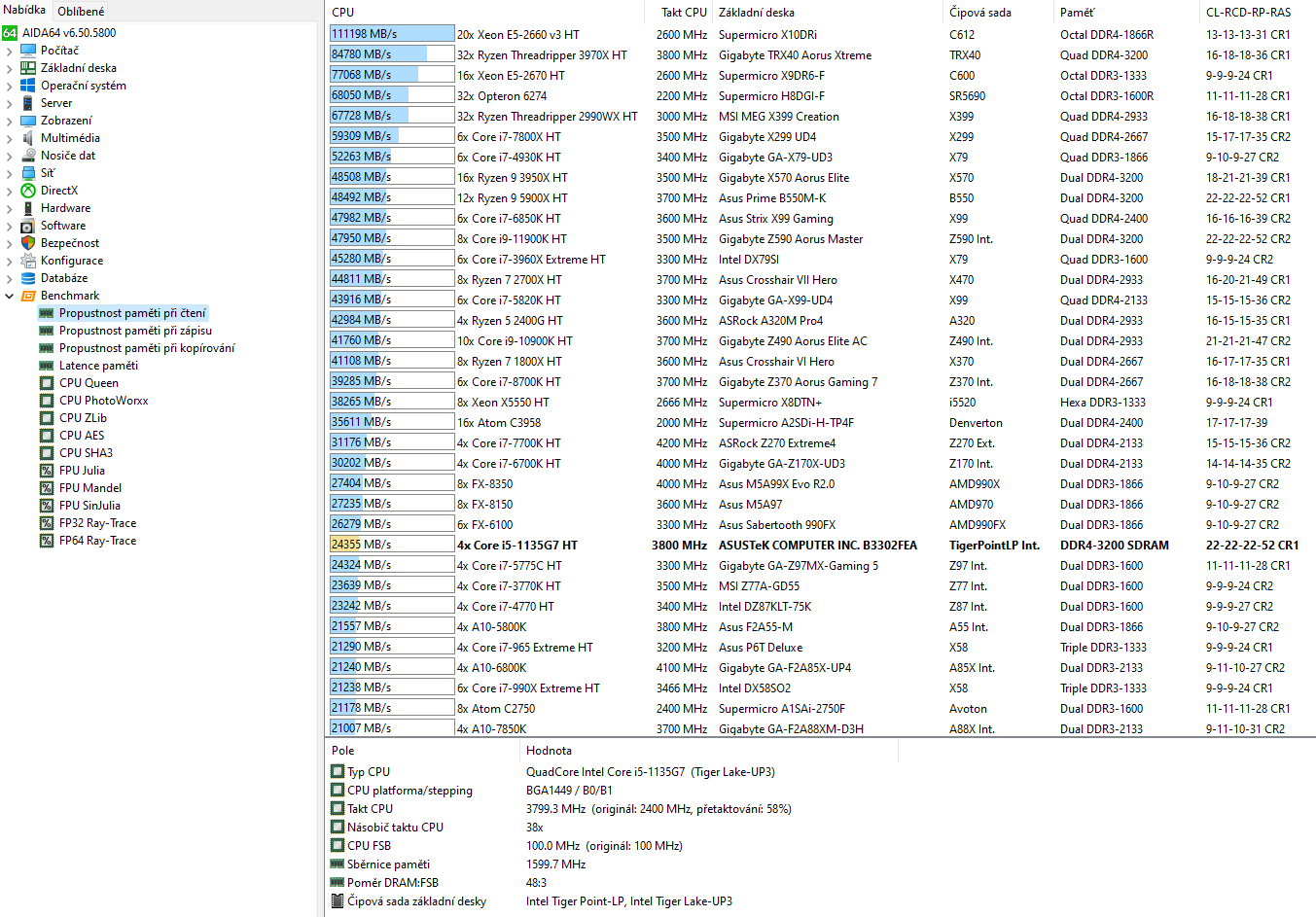1316x917 pixels.
Task: Click the Síť network icon
Action: click(x=28, y=173)
